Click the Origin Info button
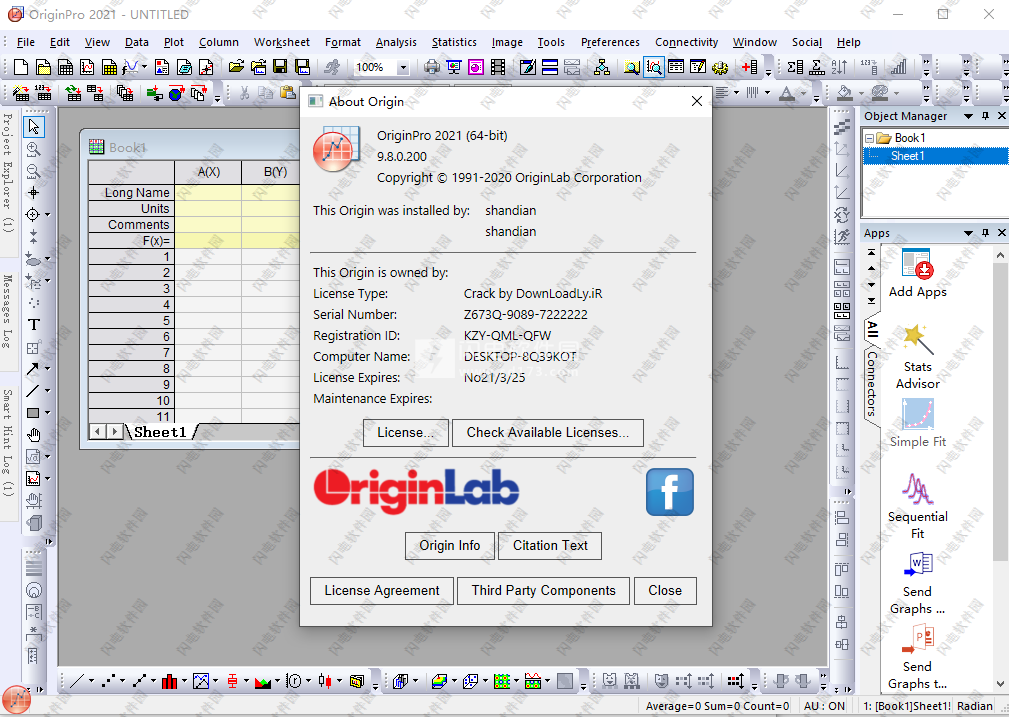The height and width of the screenshot is (717, 1009). pyautogui.click(x=450, y=546)
